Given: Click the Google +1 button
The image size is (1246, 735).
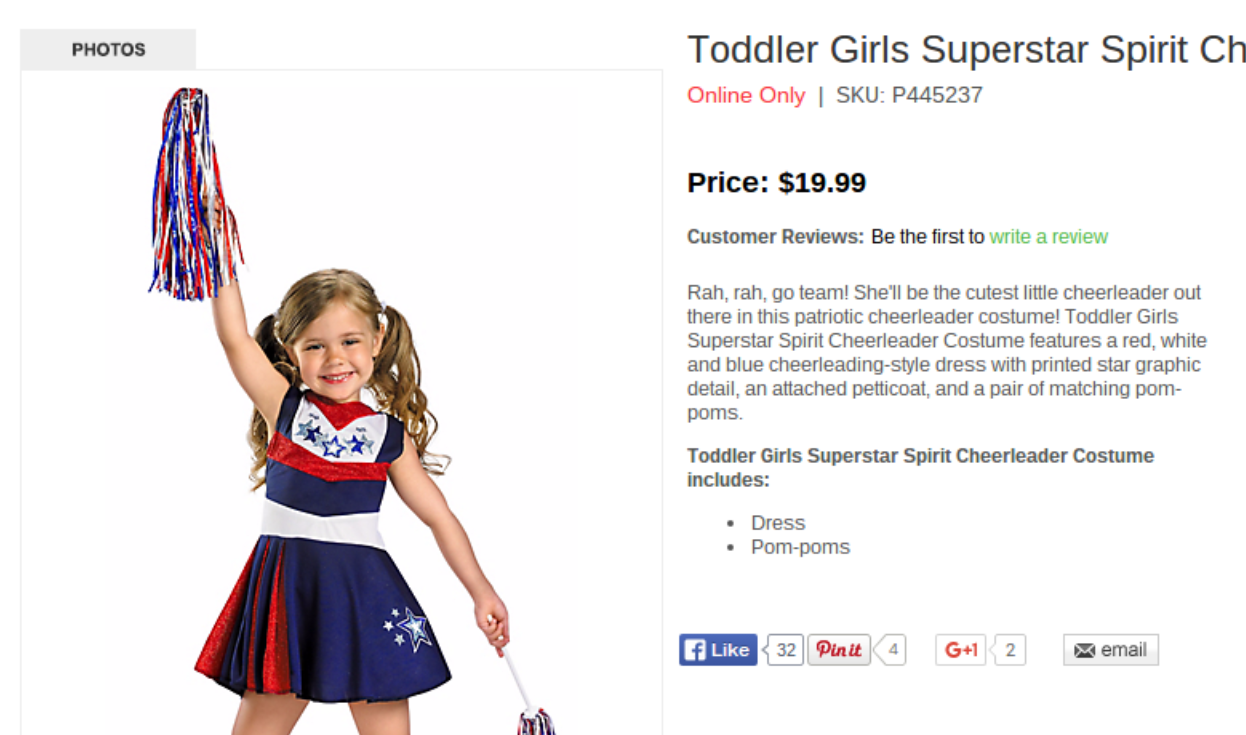Looking at the screenshot, I should pos(961,650).
